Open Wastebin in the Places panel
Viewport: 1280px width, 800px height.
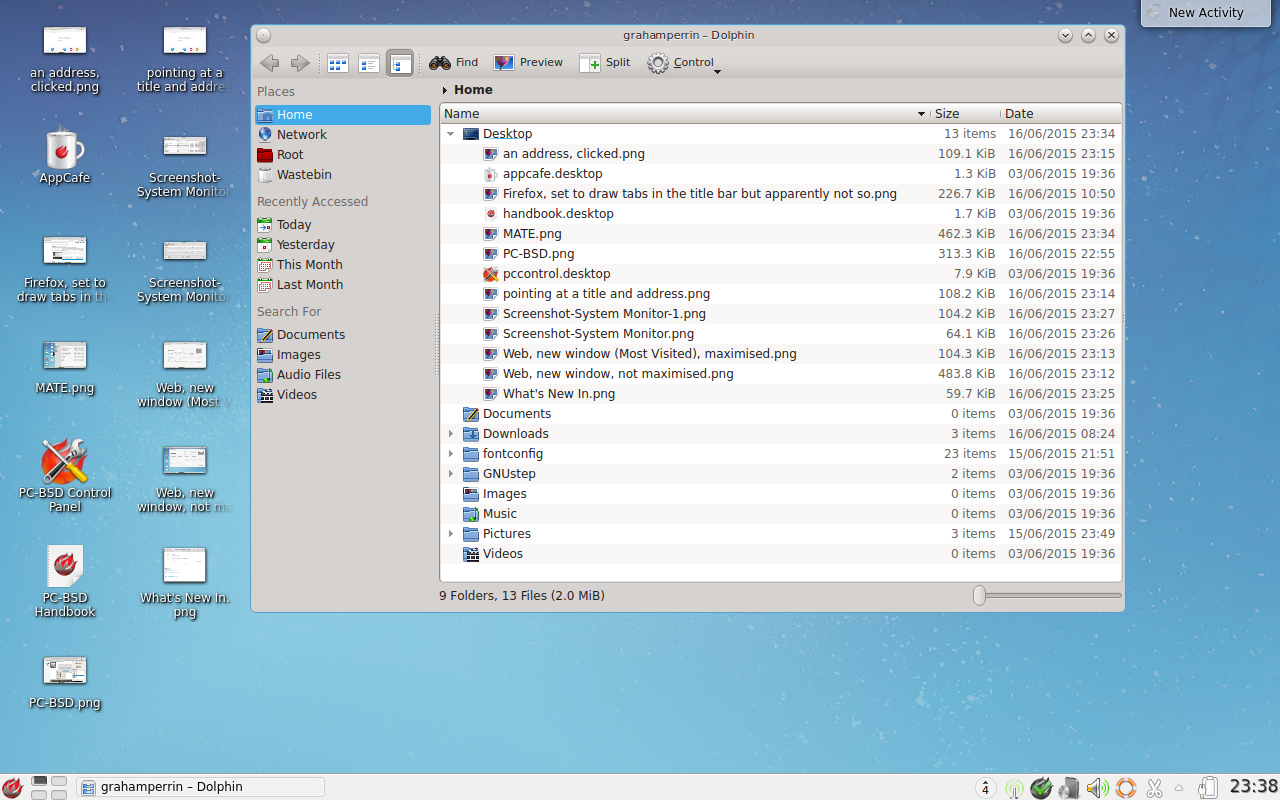tap(343, 175)
